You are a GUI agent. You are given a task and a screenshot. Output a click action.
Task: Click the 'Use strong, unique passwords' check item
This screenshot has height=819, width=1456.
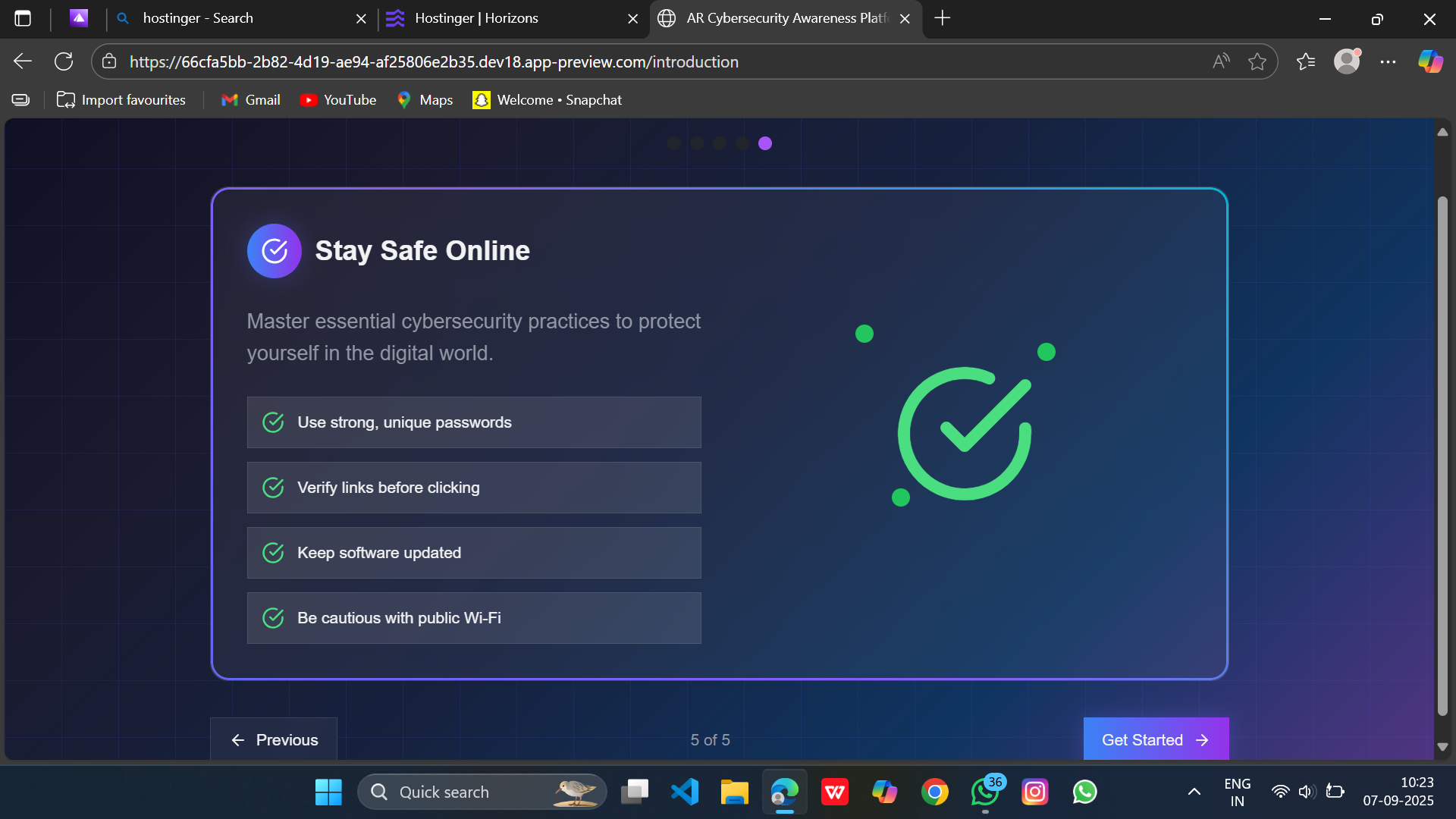pyautogui.click(x=473, y=422)
